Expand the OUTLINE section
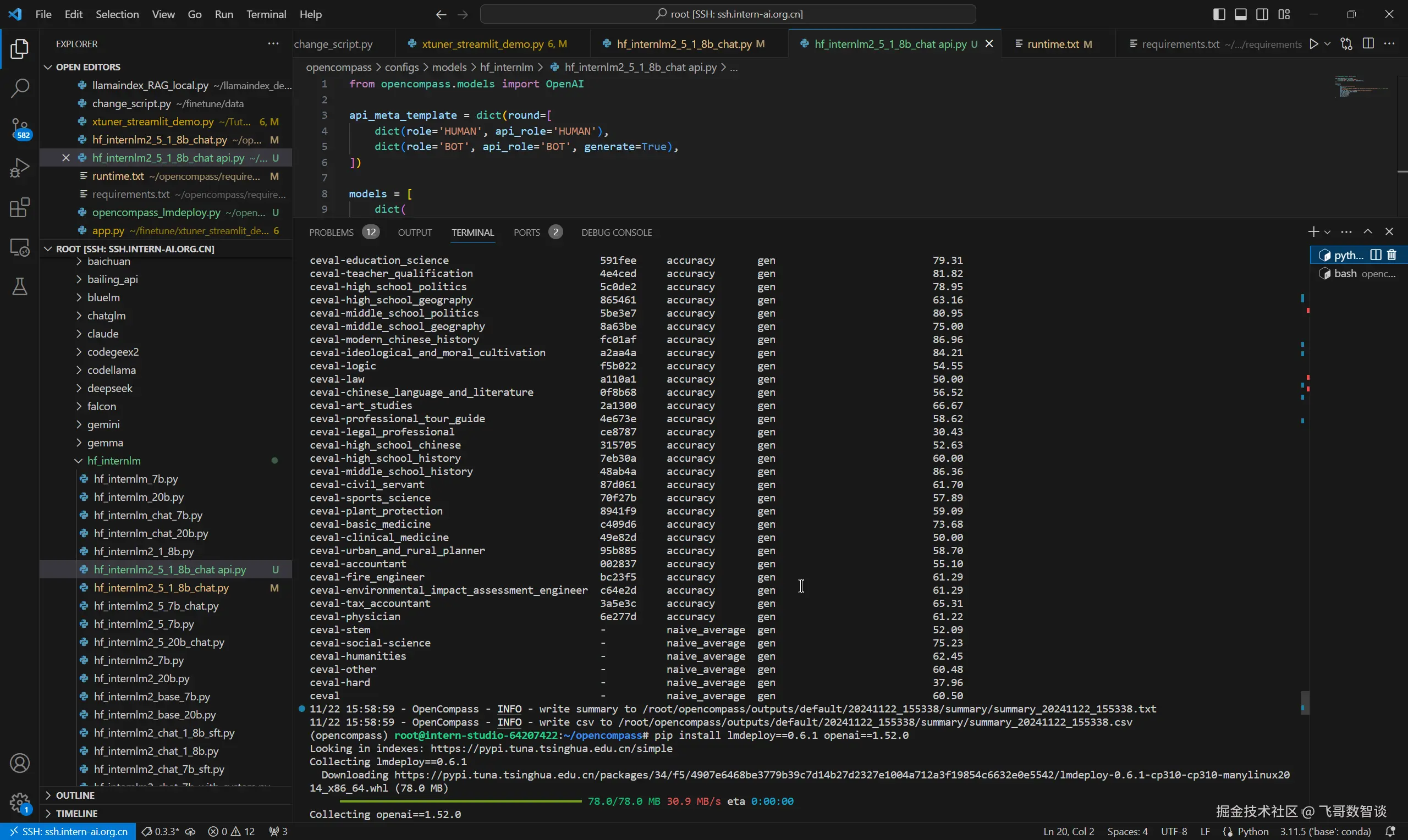The width and height of the screenshot is (1408, 840). tap(75, 795)
